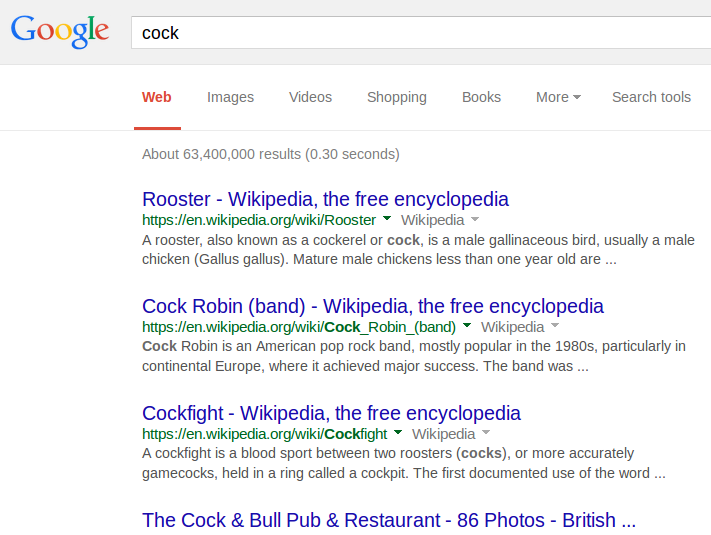Expand green arrow beside Cock_Robin_(band) URL
The width and height of the screenshot is (711, 535).
coord(466,326)
